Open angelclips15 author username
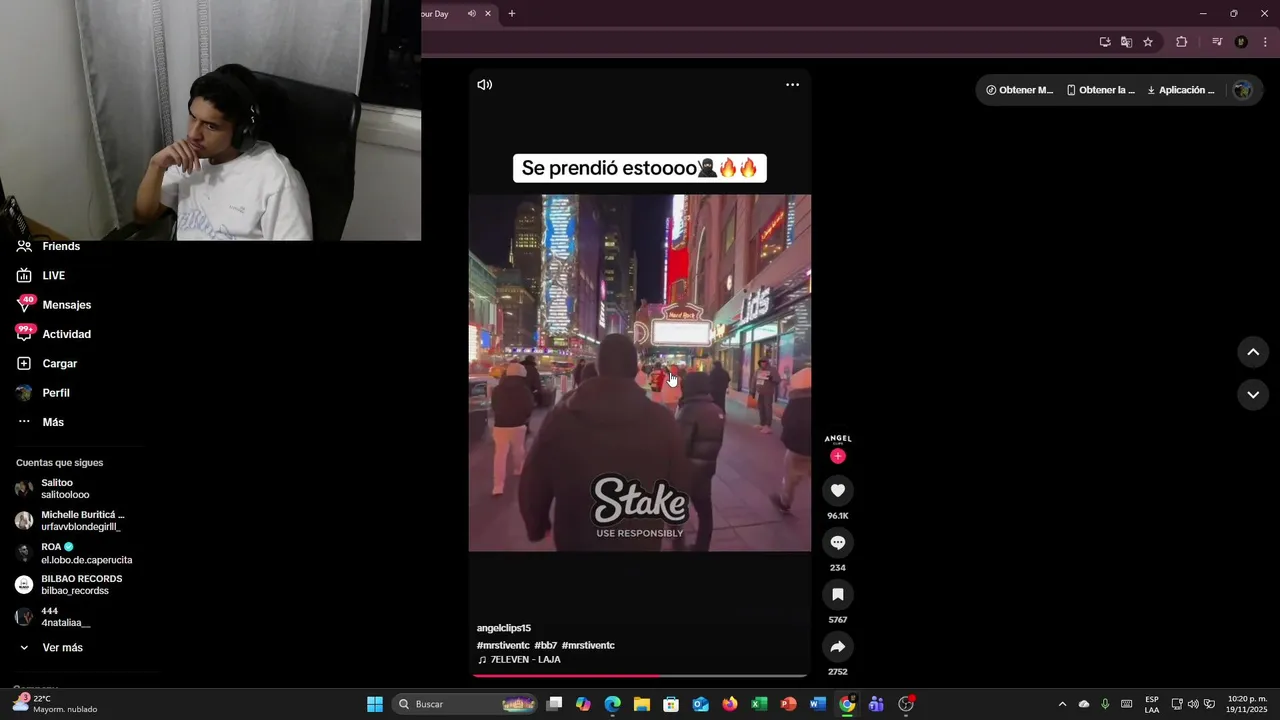Viewport: 1280px width, 720px height. point(504,628)
